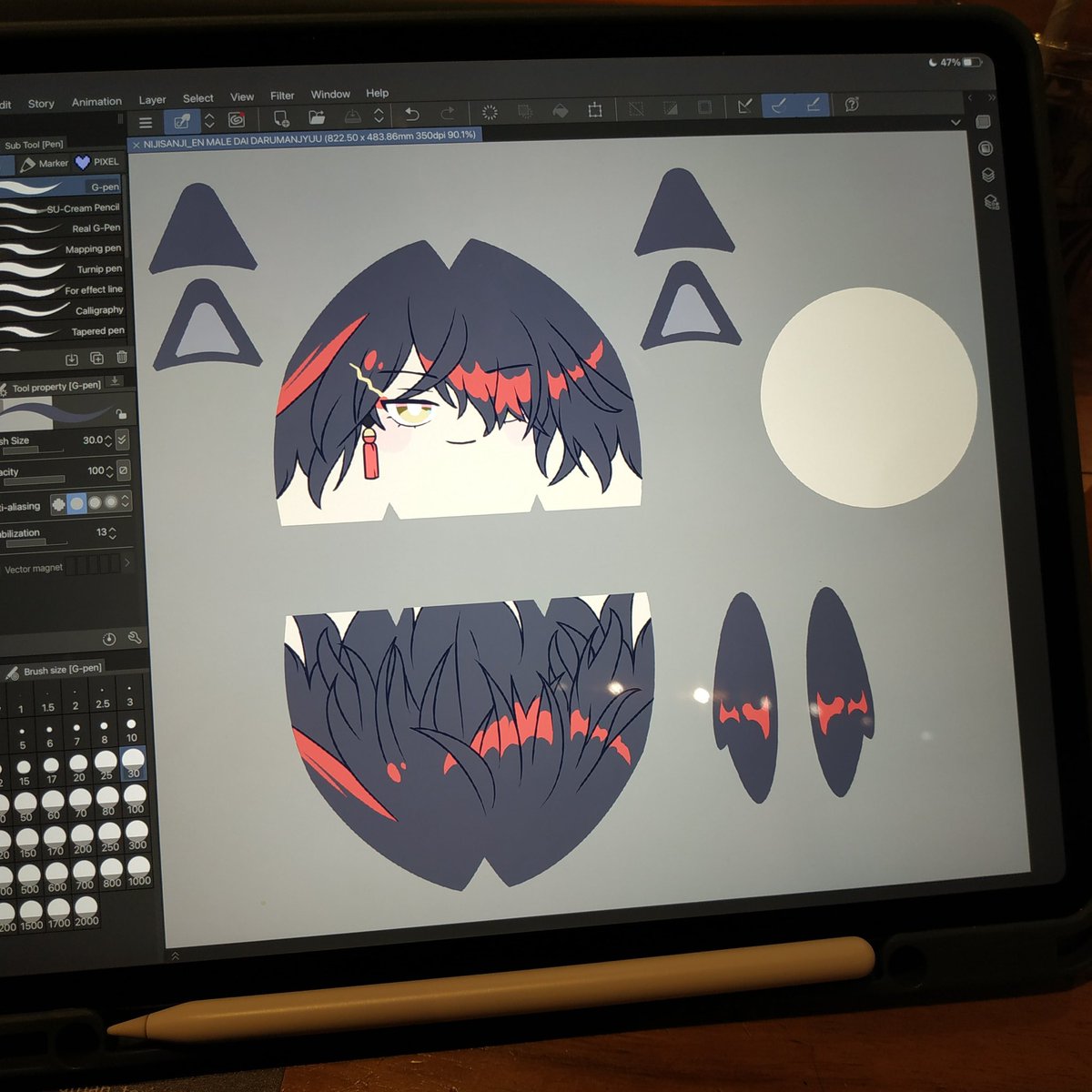Screen dimensions: 1092x1092
Task: Open the Layers palette icon on the right dock
Action: [x=988, y=175]
